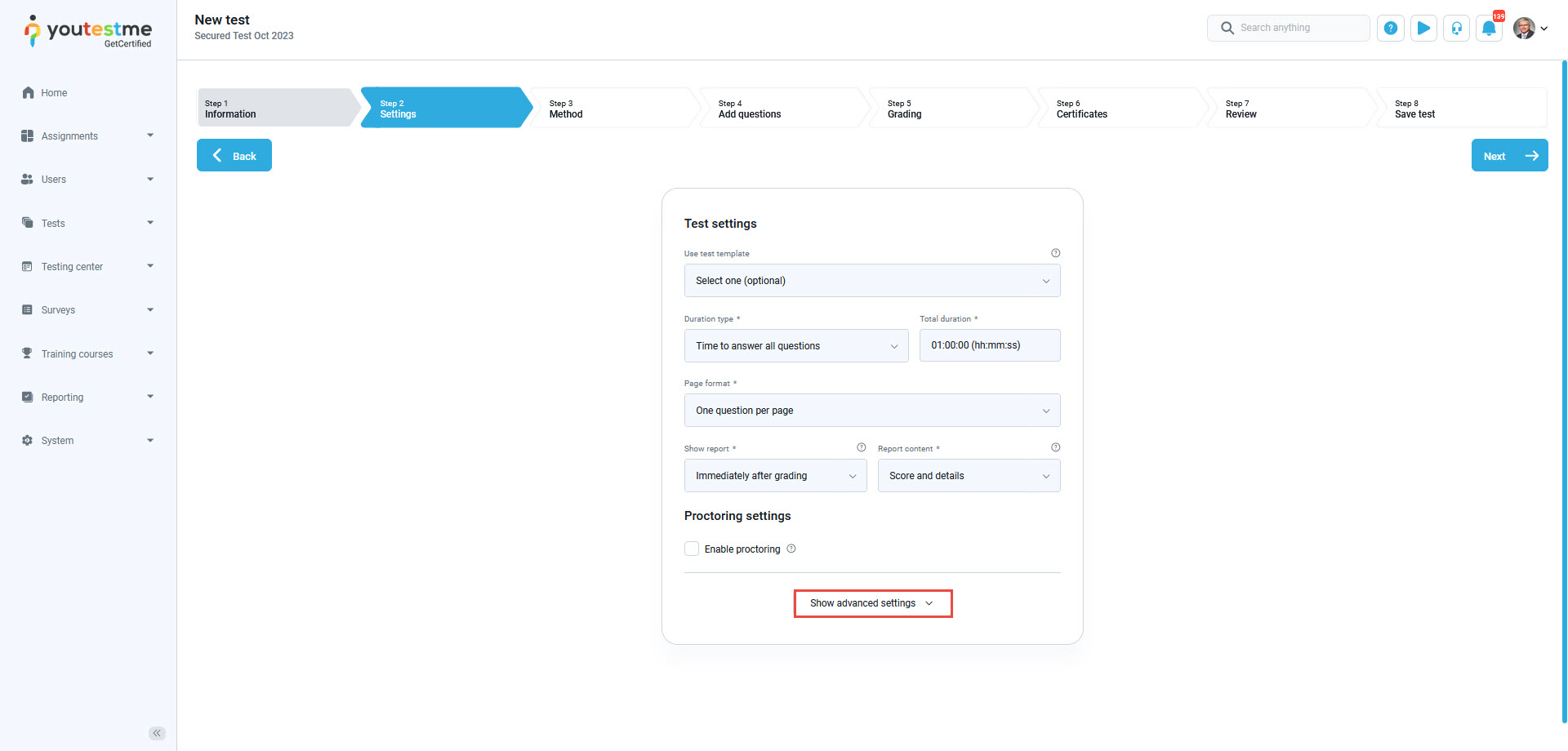Open the Page format dropdown
The image size is (1568, 751).
tap(871, 410)
